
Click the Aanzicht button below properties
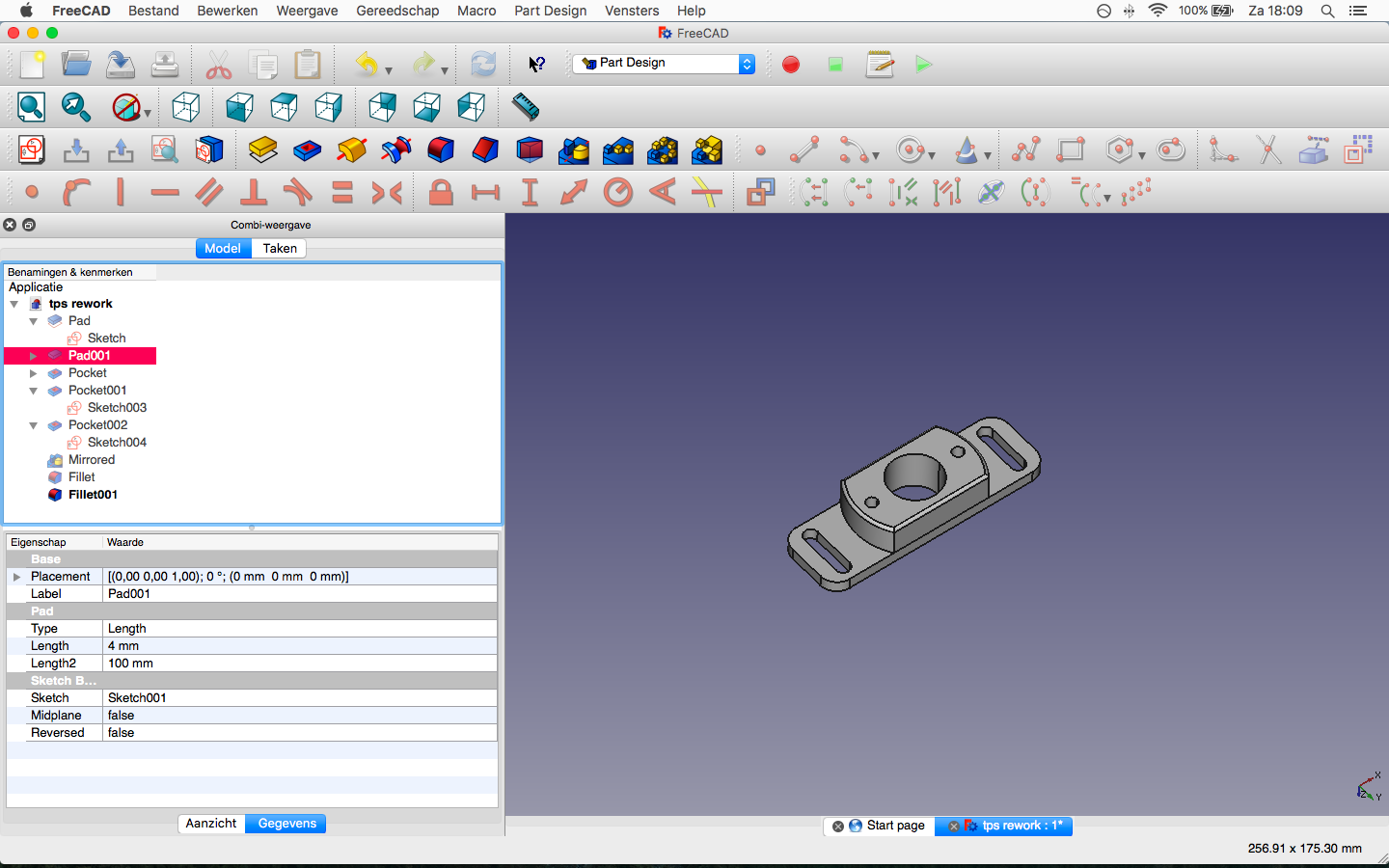pyautogui.click(x=211, y=824)
